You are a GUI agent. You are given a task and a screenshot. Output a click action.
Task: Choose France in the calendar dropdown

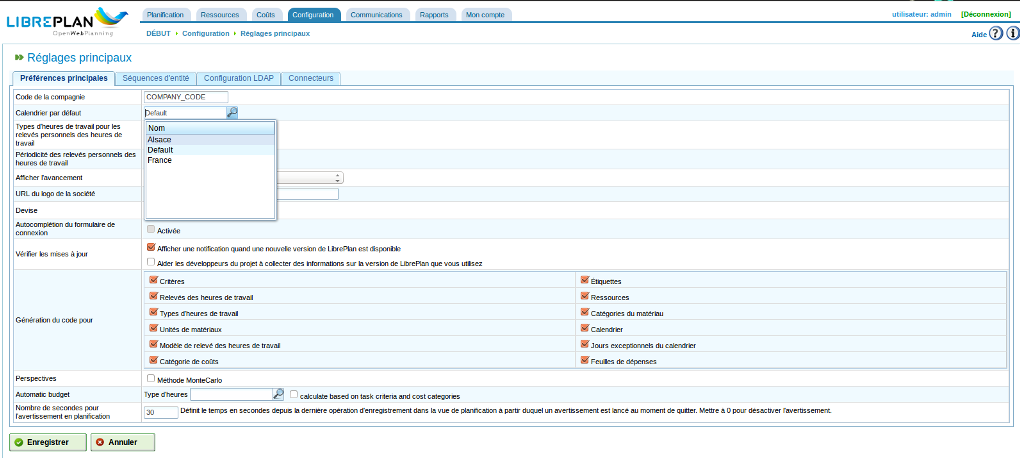(160, 160)
